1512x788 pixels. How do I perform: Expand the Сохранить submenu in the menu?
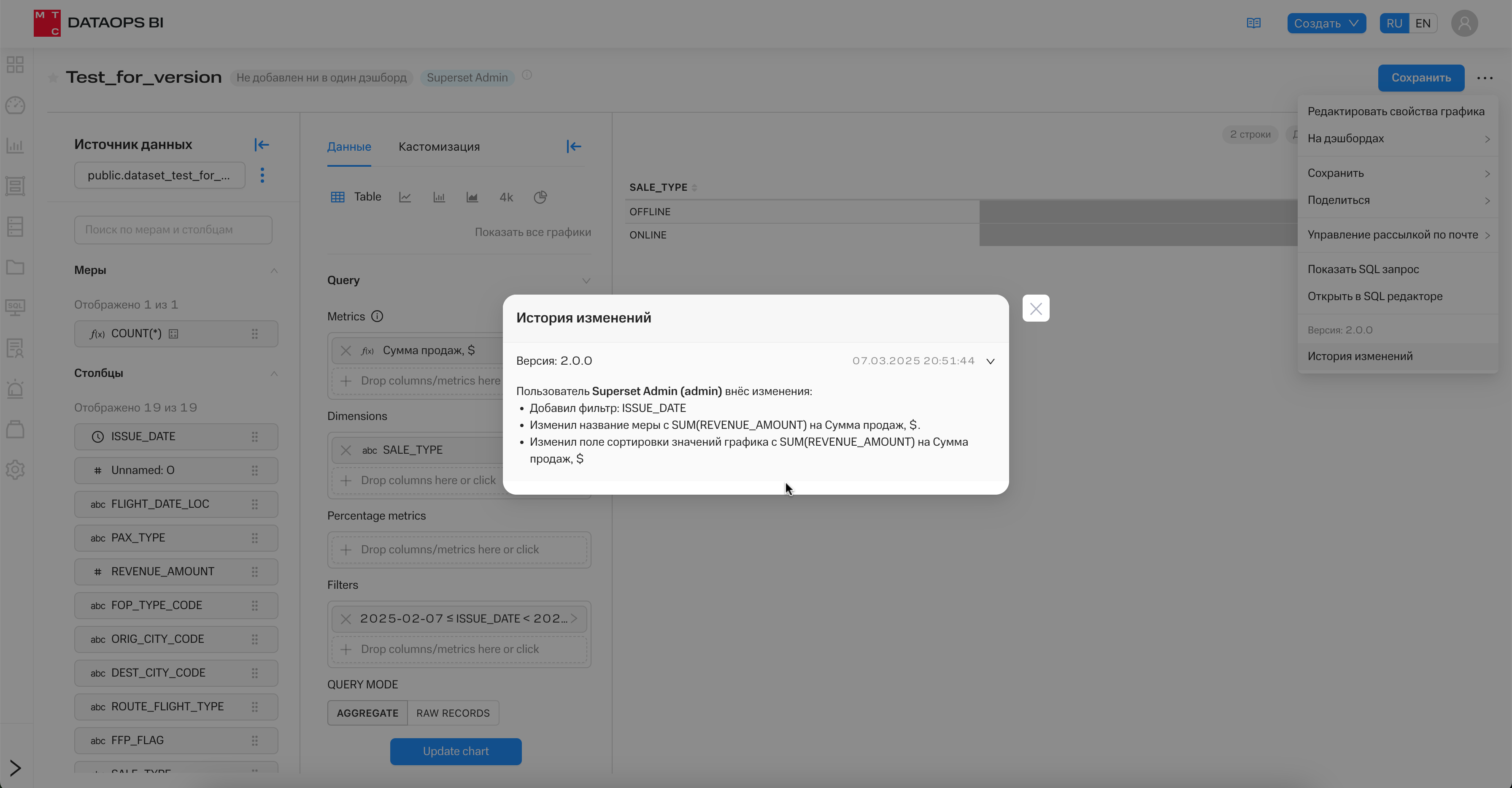(x=1398, y=173)
